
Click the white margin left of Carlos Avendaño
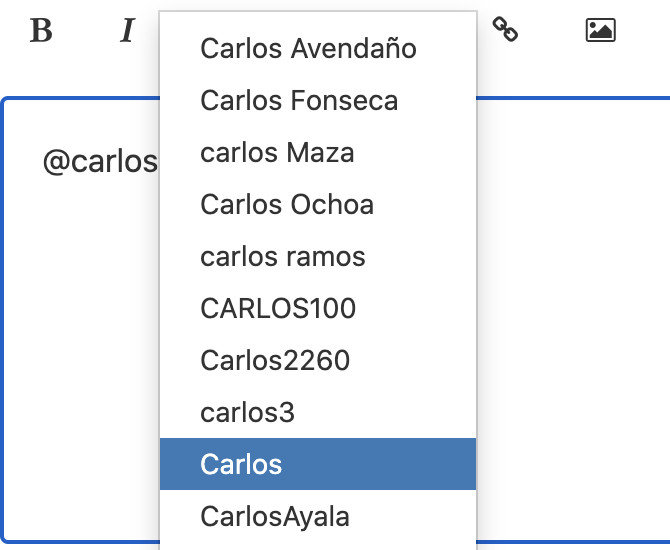coord(179,48)
